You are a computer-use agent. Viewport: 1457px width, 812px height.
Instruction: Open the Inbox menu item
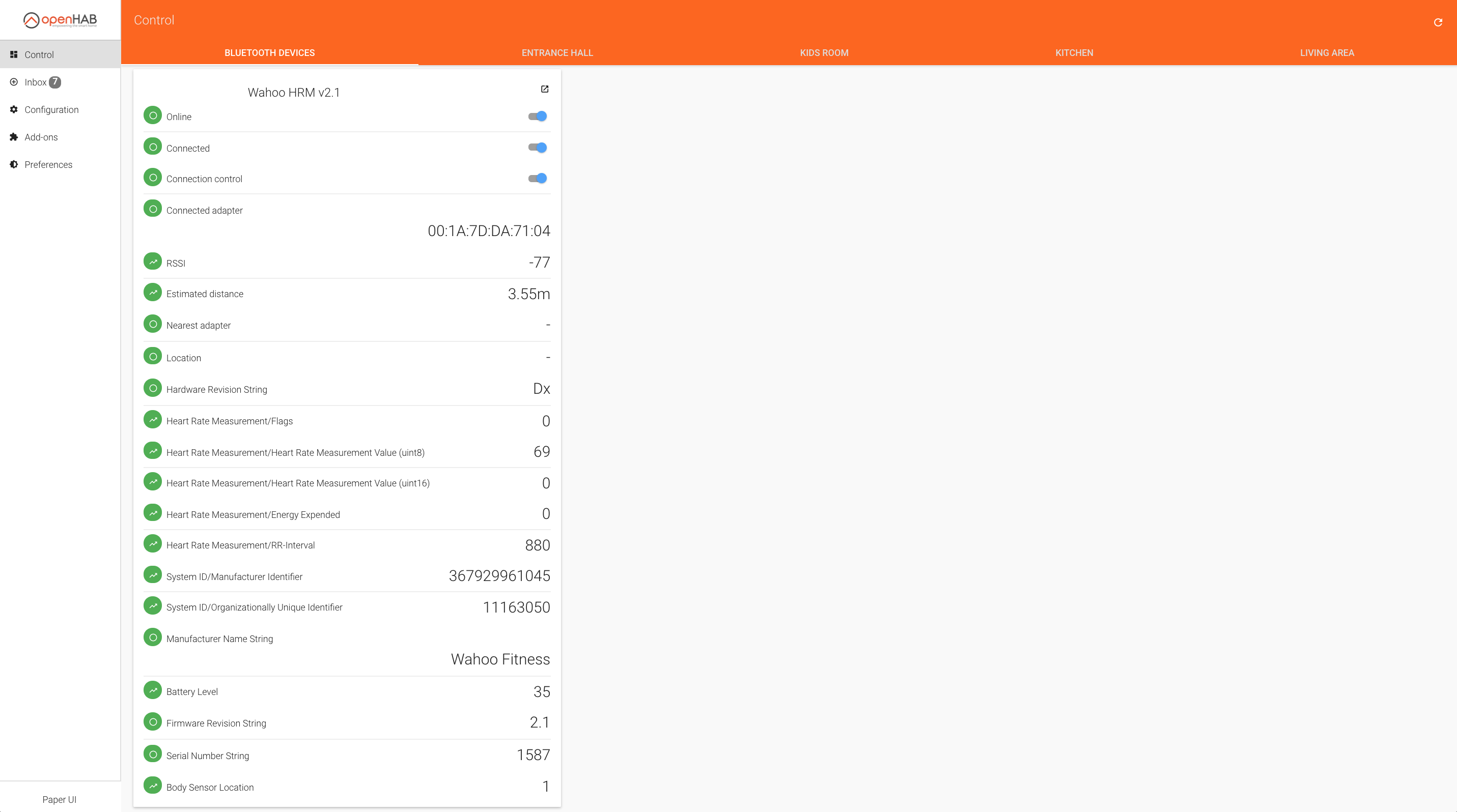tap(36, 82)
